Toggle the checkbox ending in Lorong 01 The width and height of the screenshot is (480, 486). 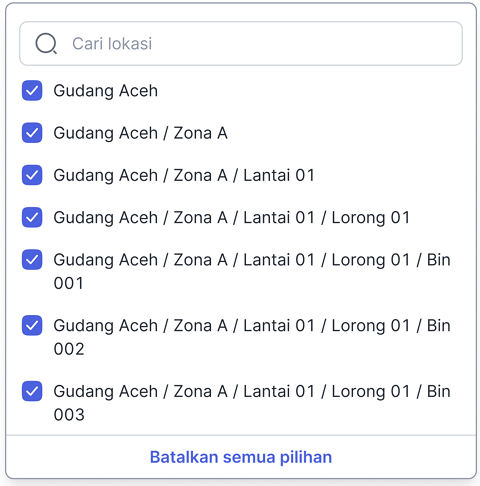tap(32, 217)
